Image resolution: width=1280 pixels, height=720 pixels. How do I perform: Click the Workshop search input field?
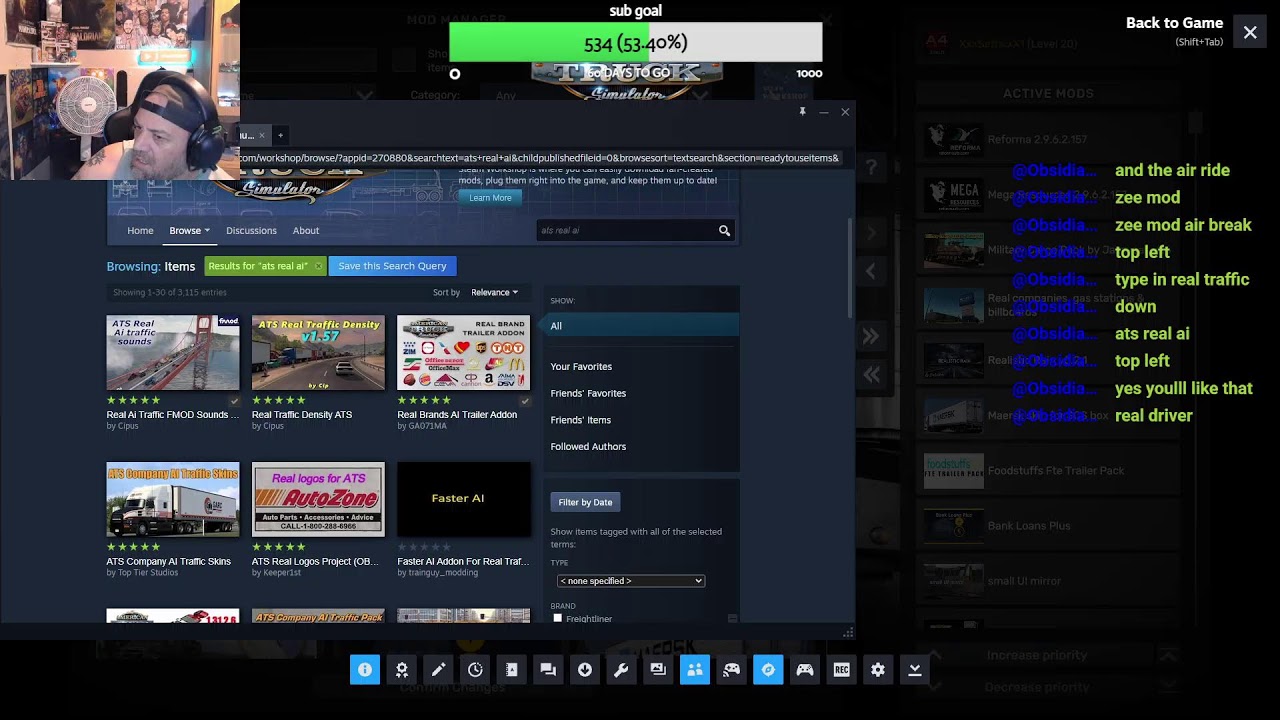625,231
